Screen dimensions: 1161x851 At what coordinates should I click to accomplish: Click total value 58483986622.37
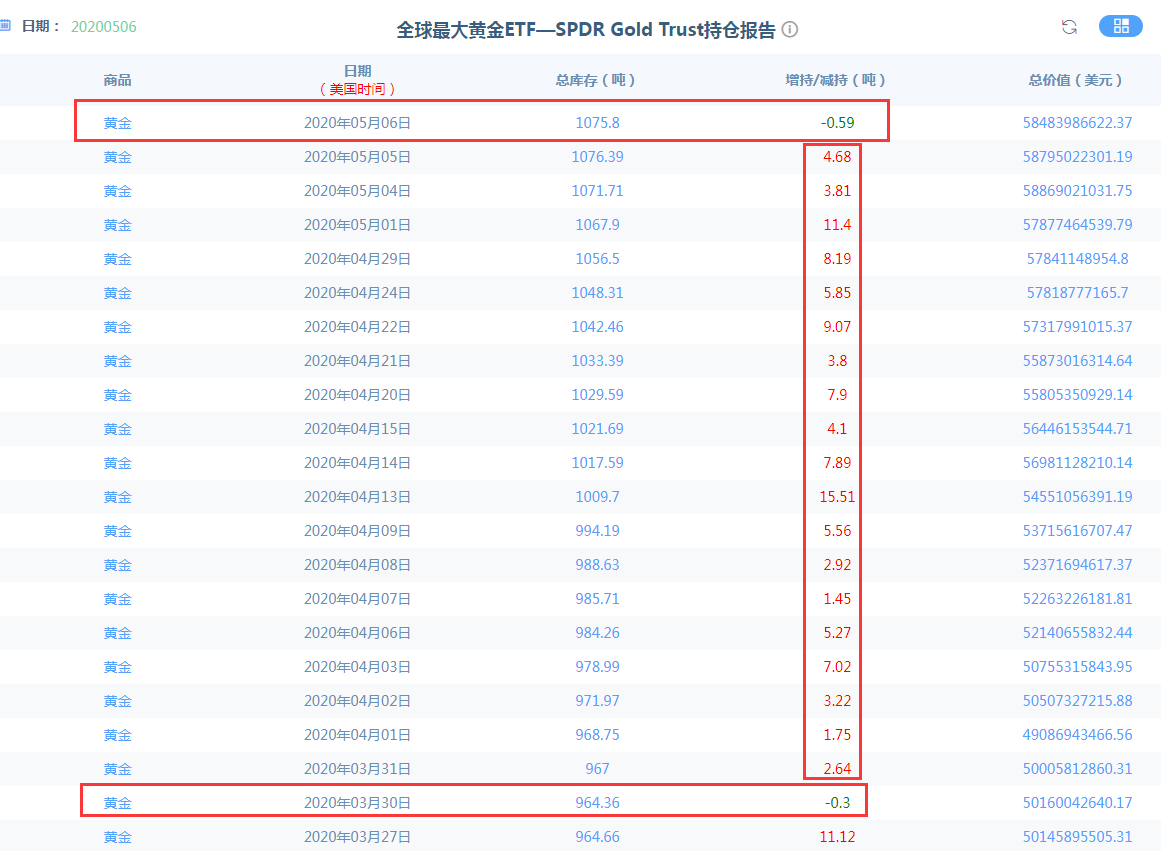1077,123
